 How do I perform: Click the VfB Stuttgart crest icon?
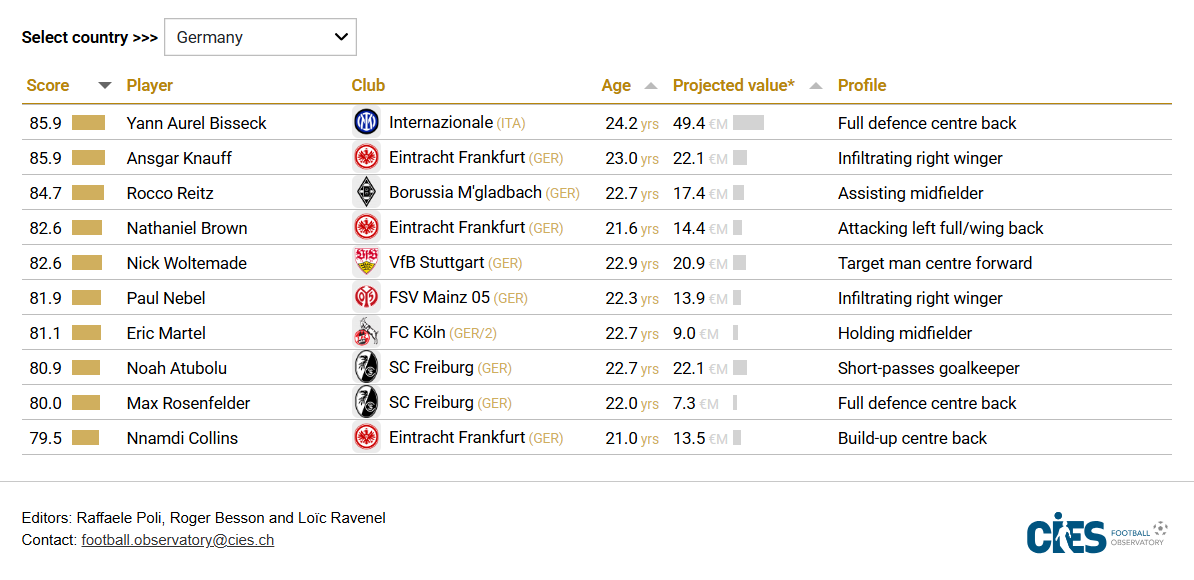366,263
